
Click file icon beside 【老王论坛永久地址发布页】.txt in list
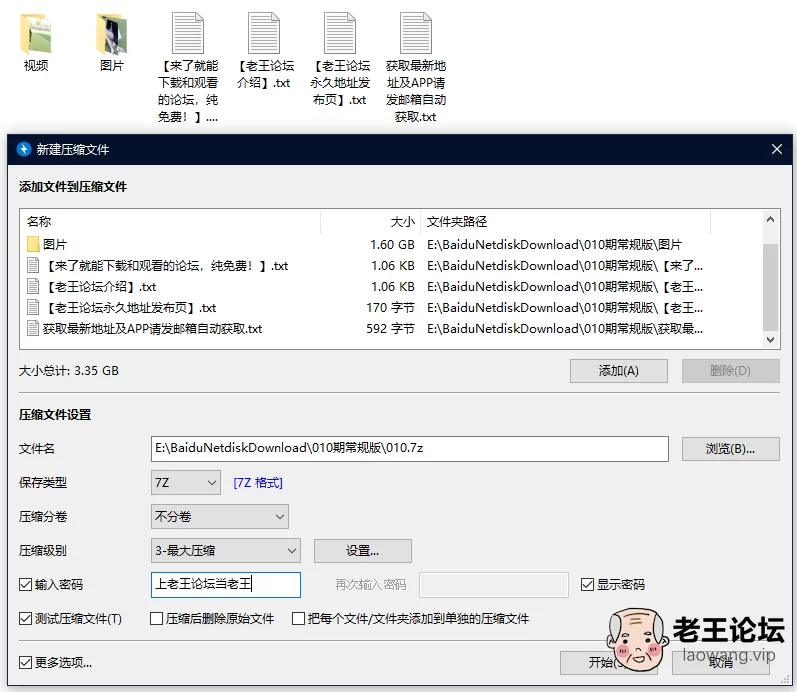point(33,308)
